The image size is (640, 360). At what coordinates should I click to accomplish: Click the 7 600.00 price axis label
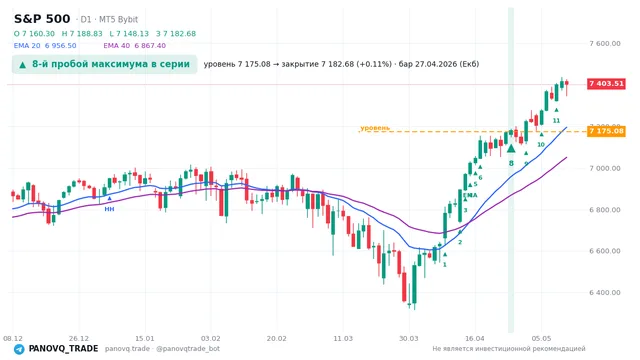tap(605, 44)
